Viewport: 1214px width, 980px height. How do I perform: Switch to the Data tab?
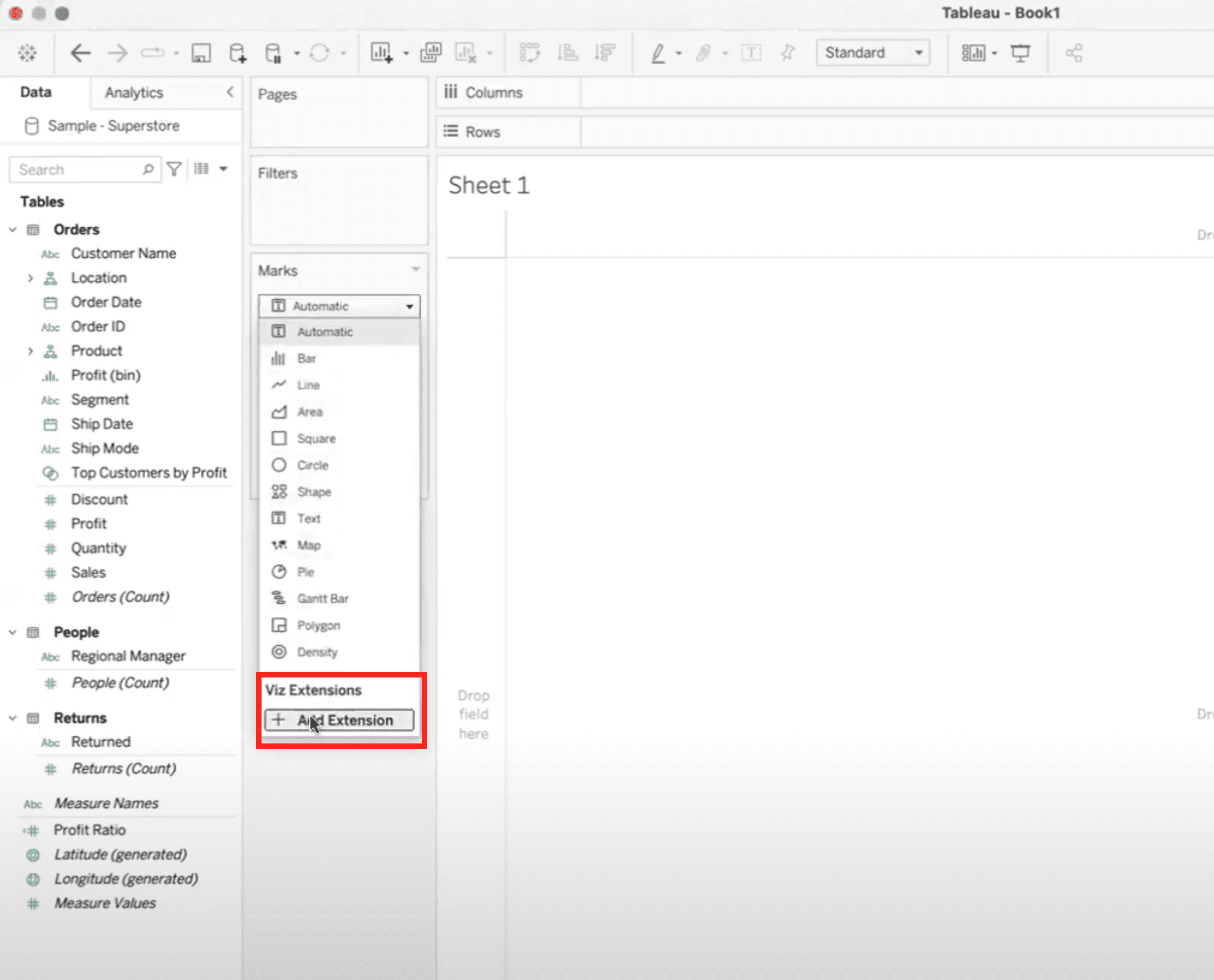point(36,92)
